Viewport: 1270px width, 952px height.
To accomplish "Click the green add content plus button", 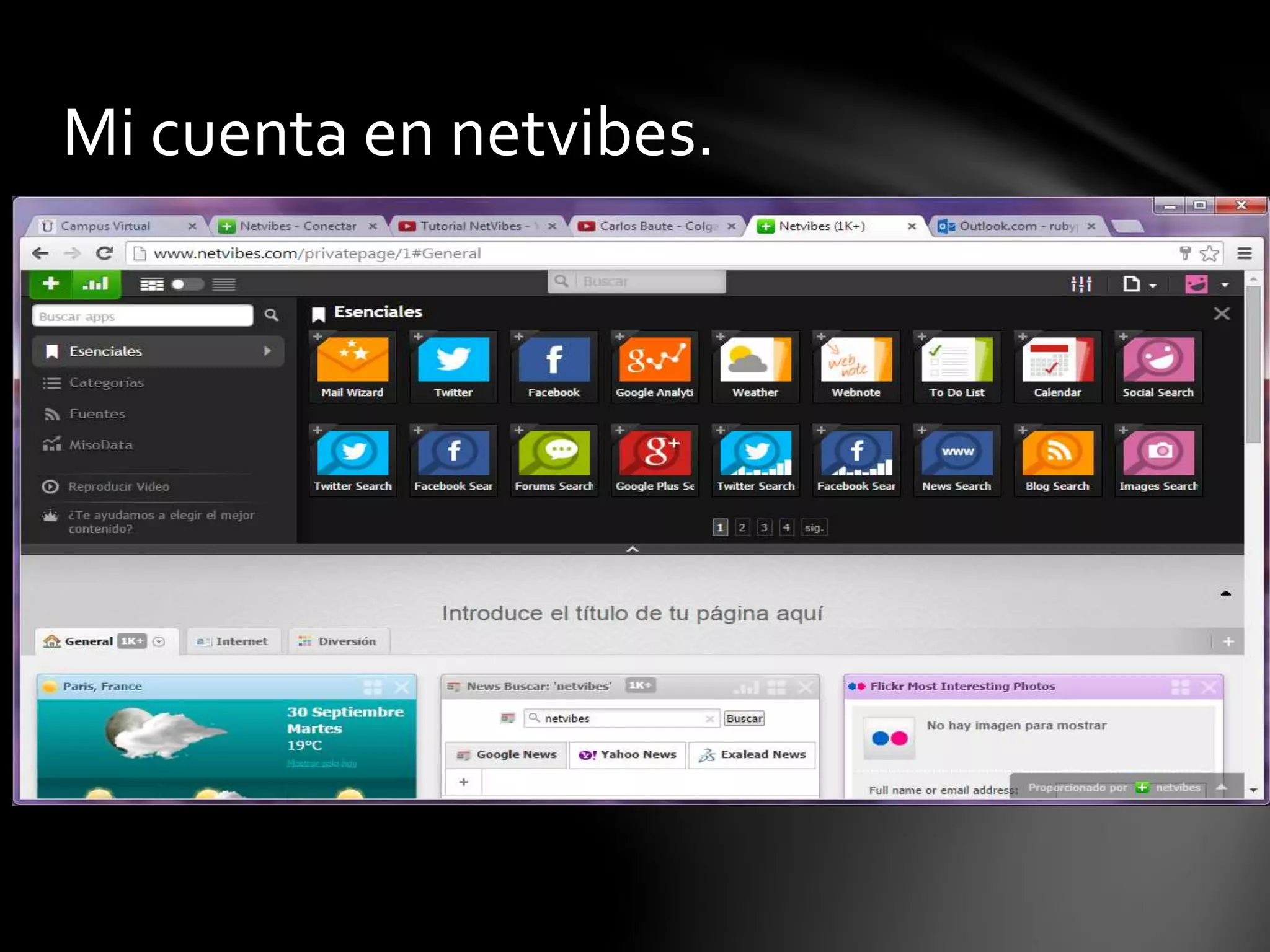I will 51,284.
